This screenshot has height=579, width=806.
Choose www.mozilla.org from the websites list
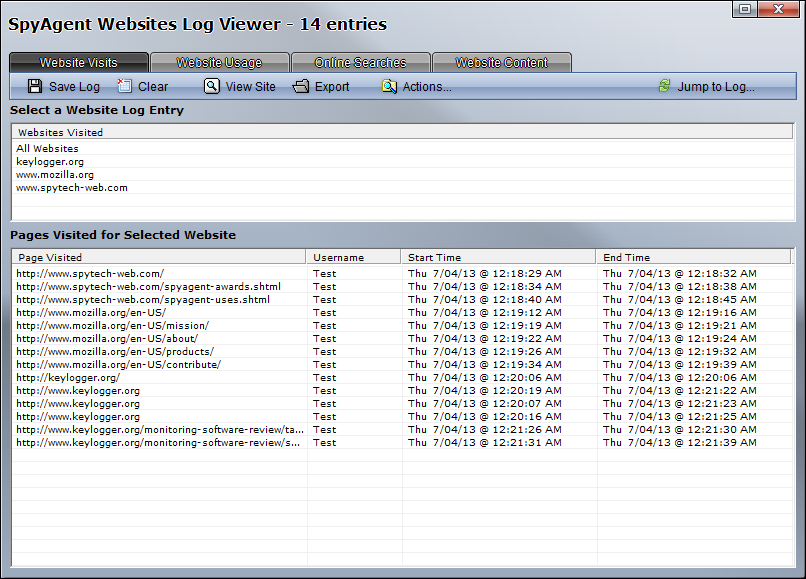pyautogui.click(x=55, y=175)
